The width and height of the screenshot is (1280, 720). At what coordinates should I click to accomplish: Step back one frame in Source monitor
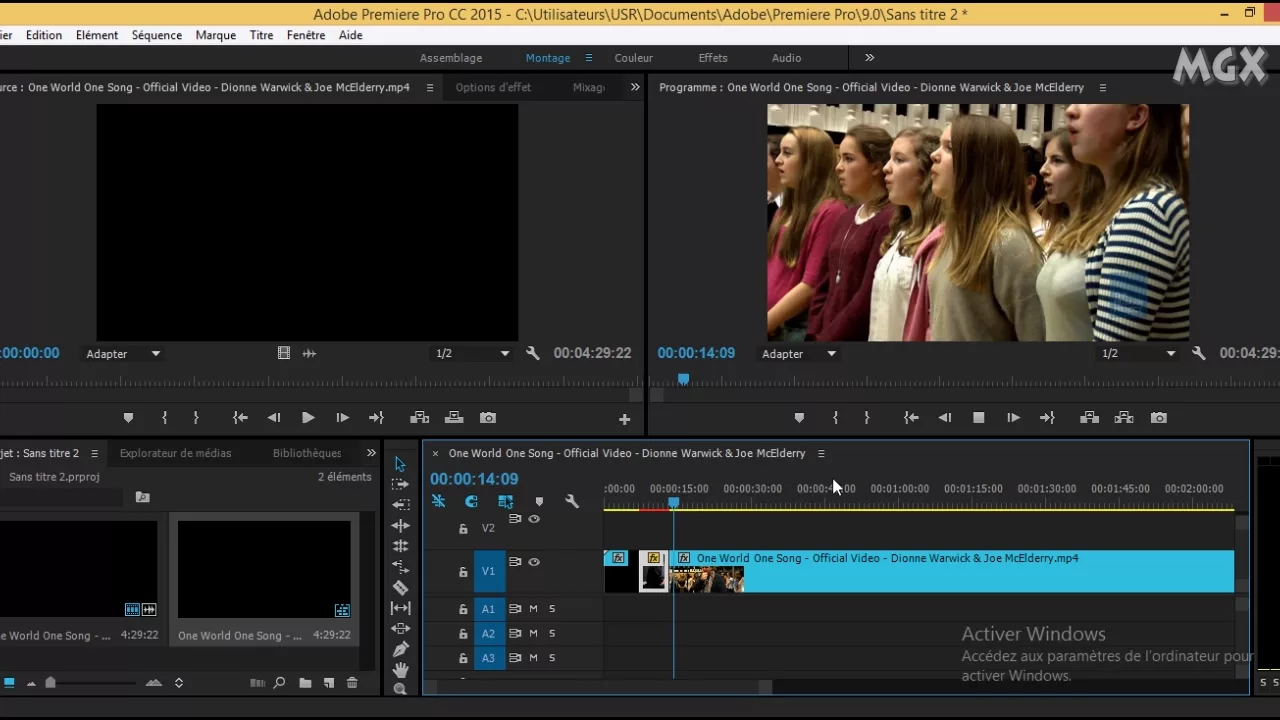point(274,418)
